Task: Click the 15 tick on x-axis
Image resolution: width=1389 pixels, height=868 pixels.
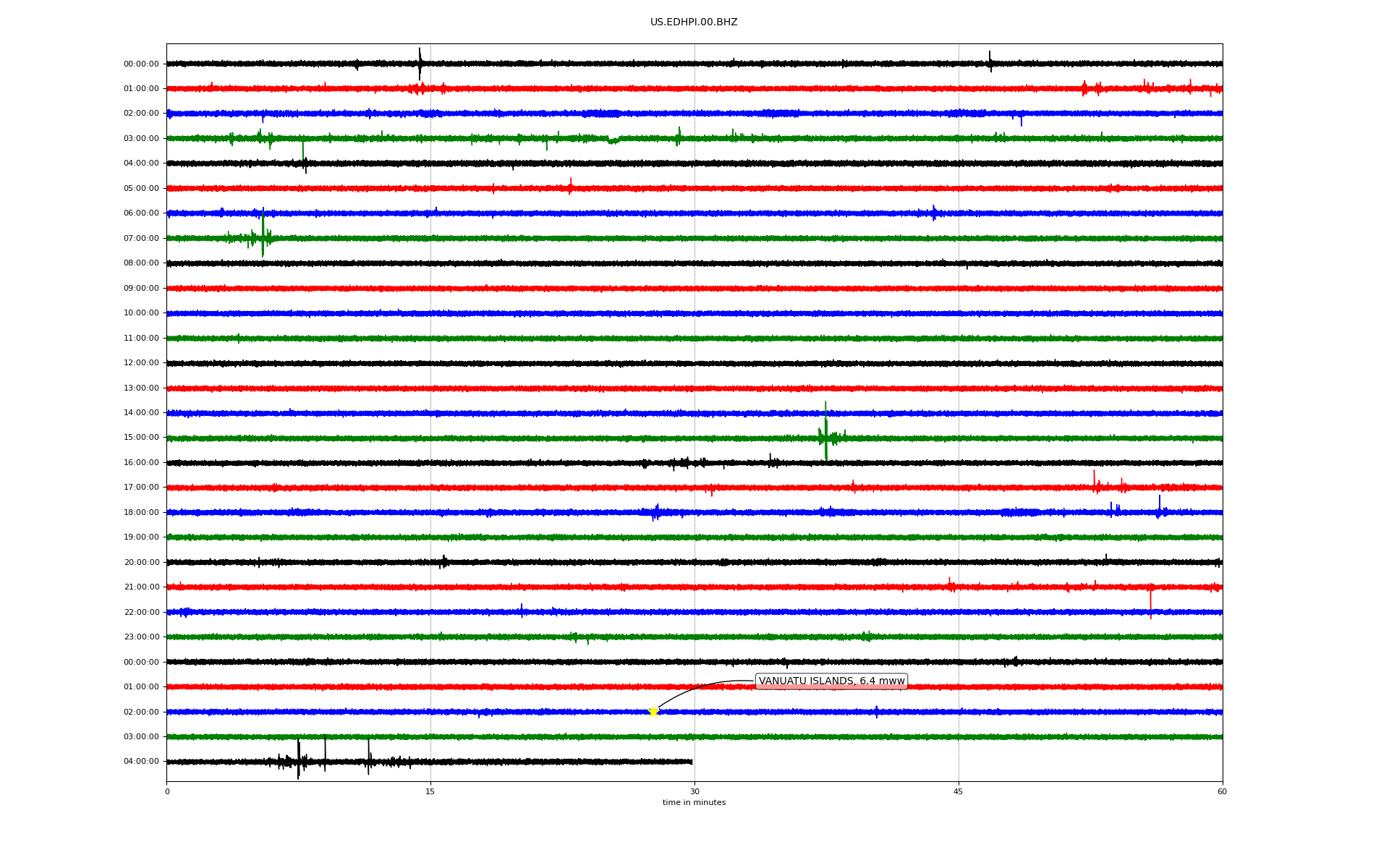Action: [x=430, y=791]
